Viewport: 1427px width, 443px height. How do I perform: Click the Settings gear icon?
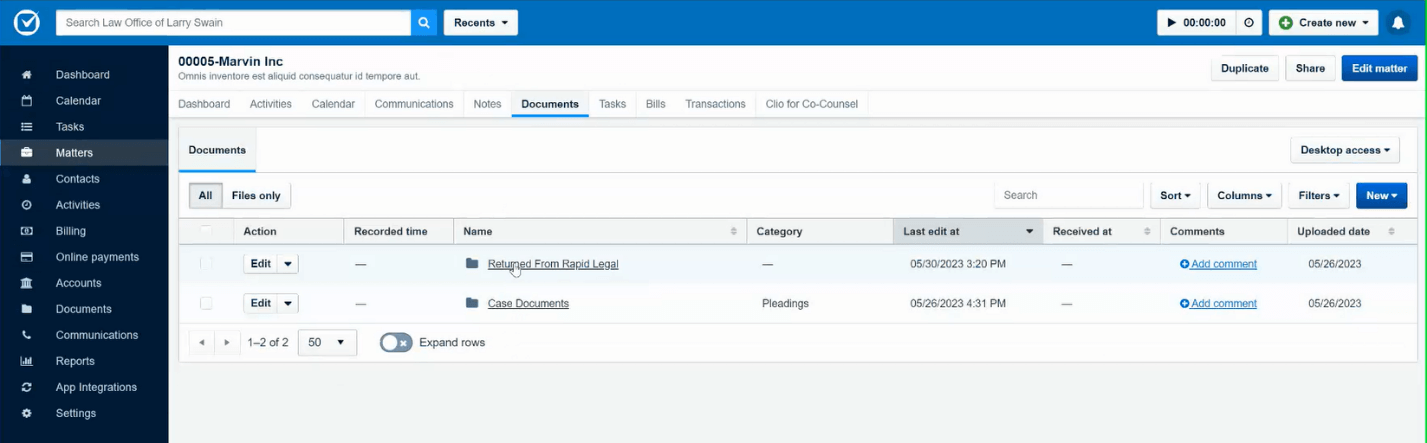(27, 413)
